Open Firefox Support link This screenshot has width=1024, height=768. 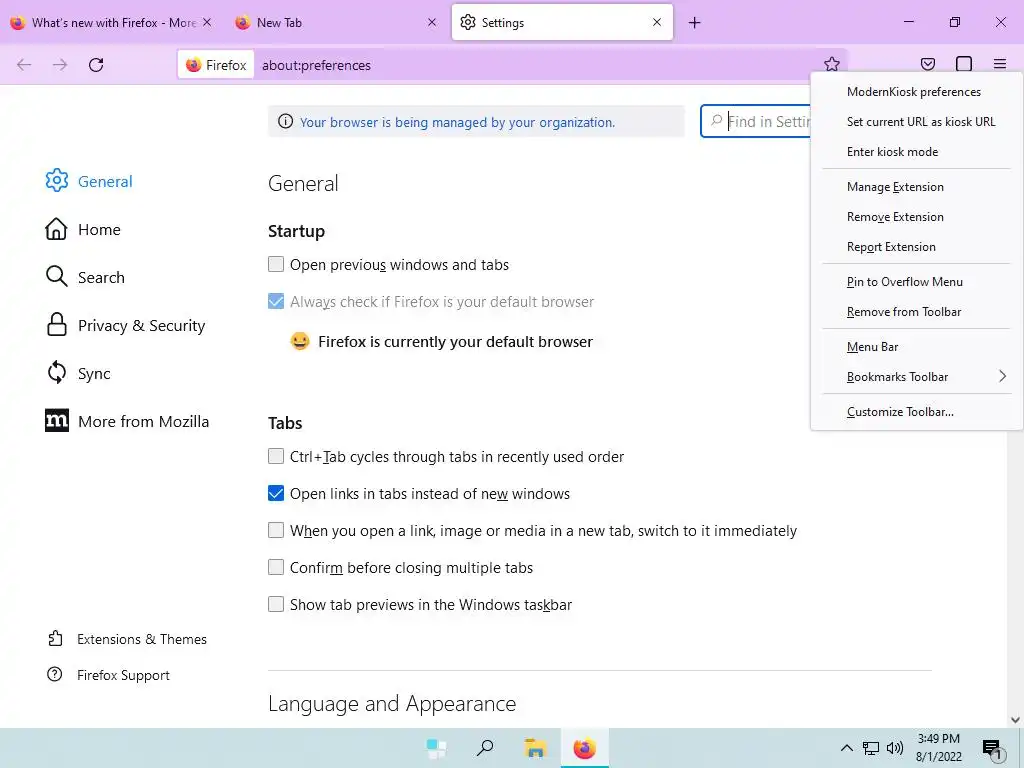tap(108, 675)
